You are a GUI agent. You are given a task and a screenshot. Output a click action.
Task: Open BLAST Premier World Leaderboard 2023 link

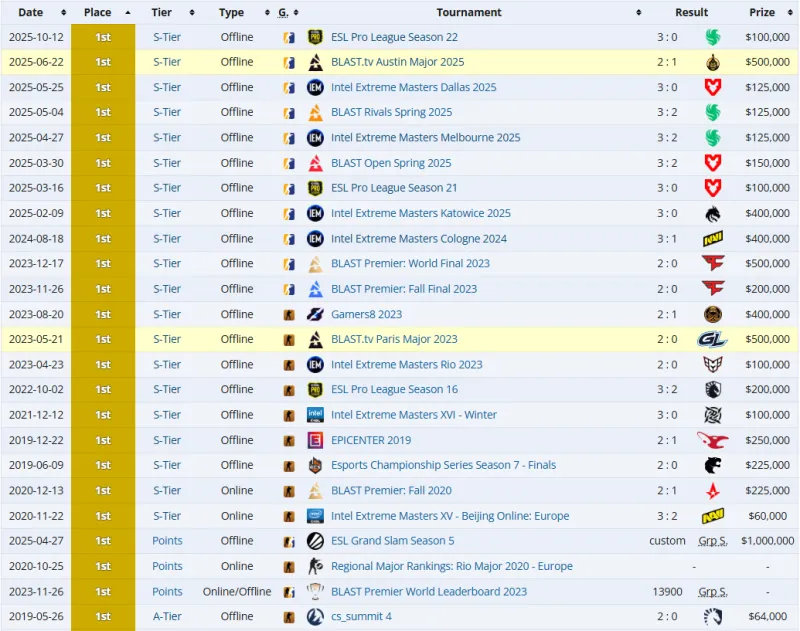429,592
